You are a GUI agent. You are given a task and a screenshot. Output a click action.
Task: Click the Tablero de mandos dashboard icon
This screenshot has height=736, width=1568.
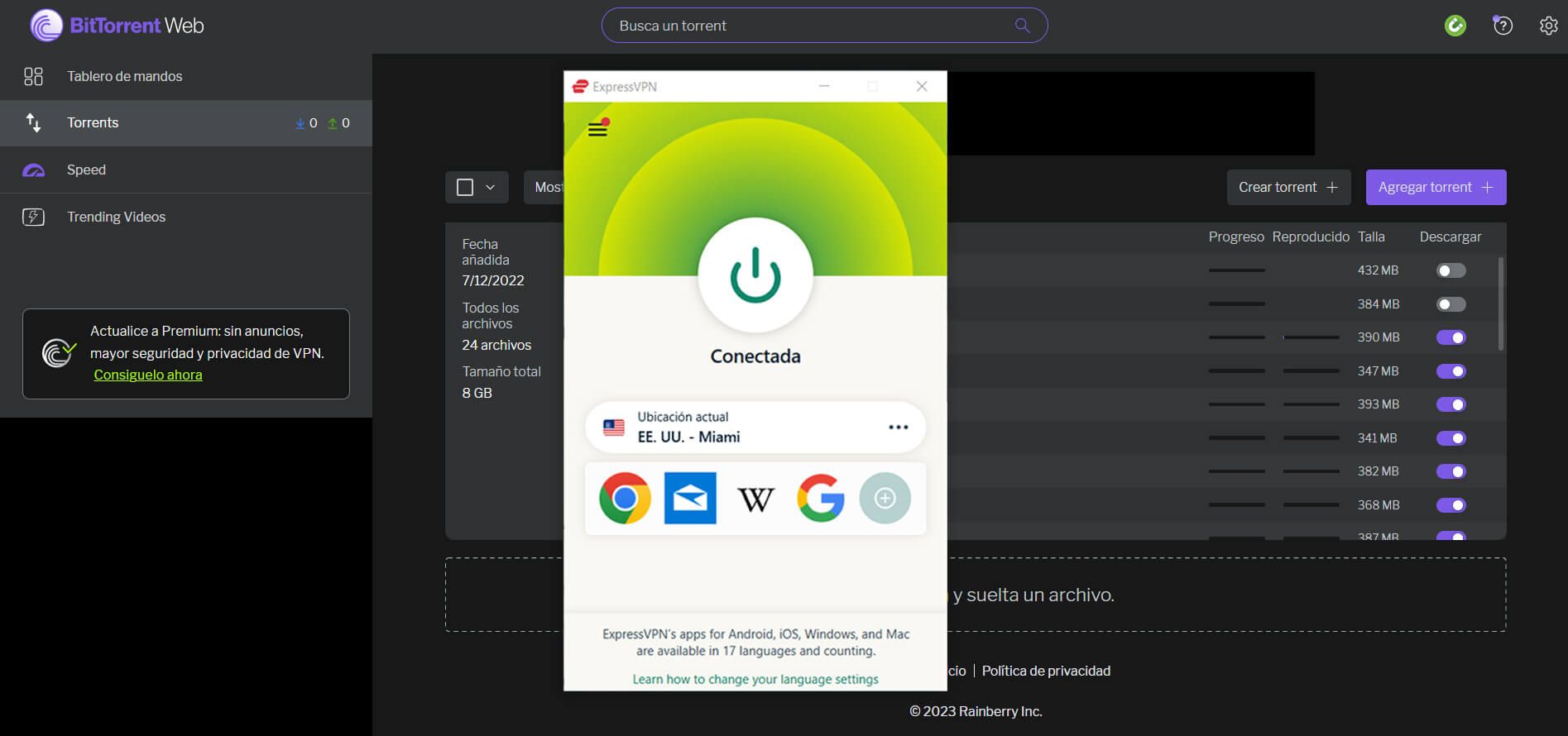[x=33, y=76]
